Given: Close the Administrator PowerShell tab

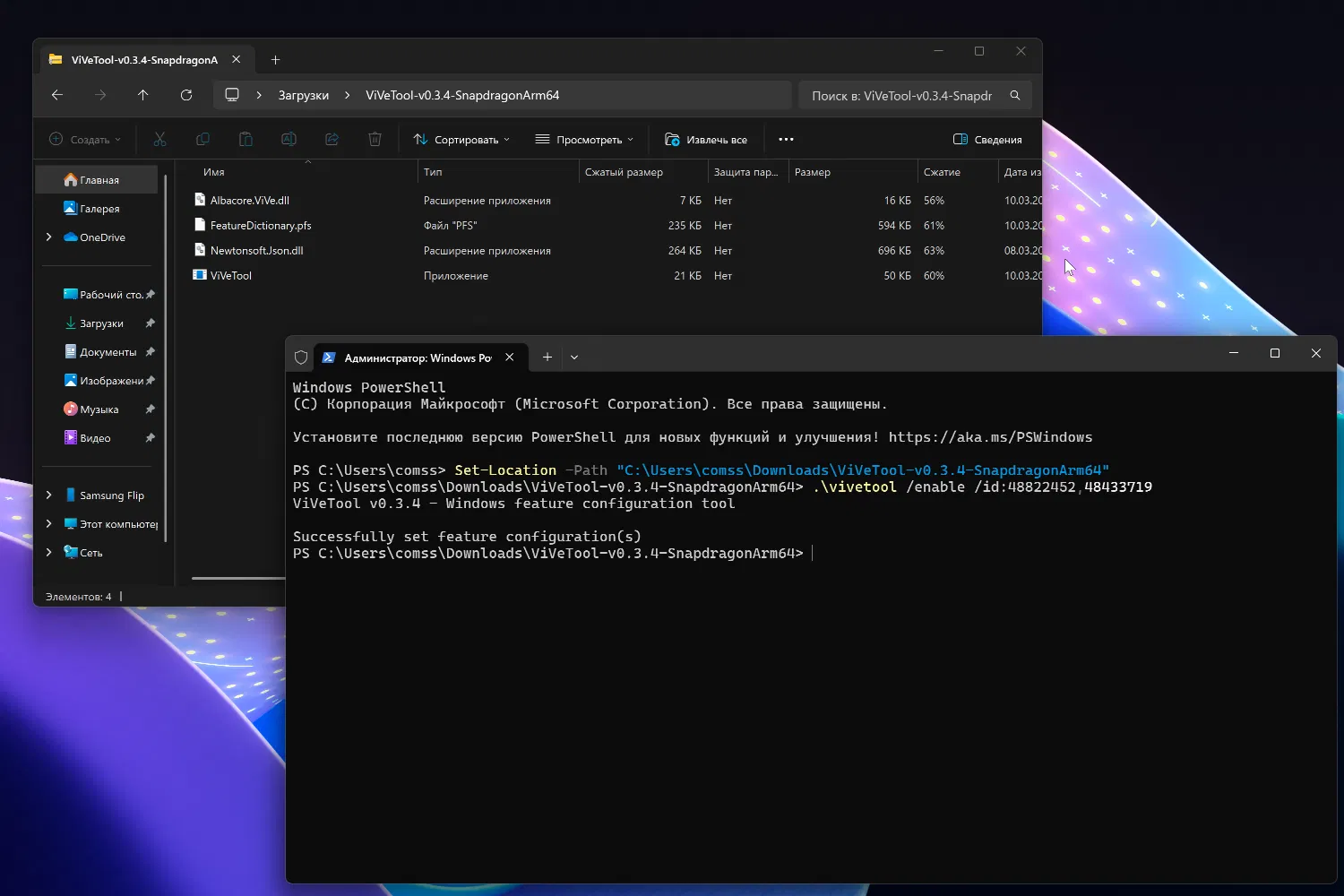Looking at the screenshot, I should coord(510,357).
